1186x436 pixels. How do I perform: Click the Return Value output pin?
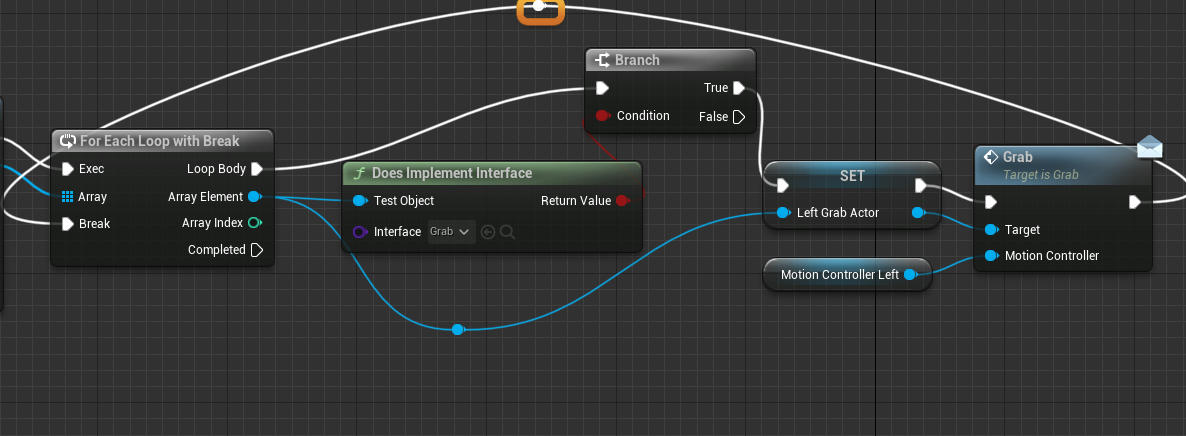622,201
